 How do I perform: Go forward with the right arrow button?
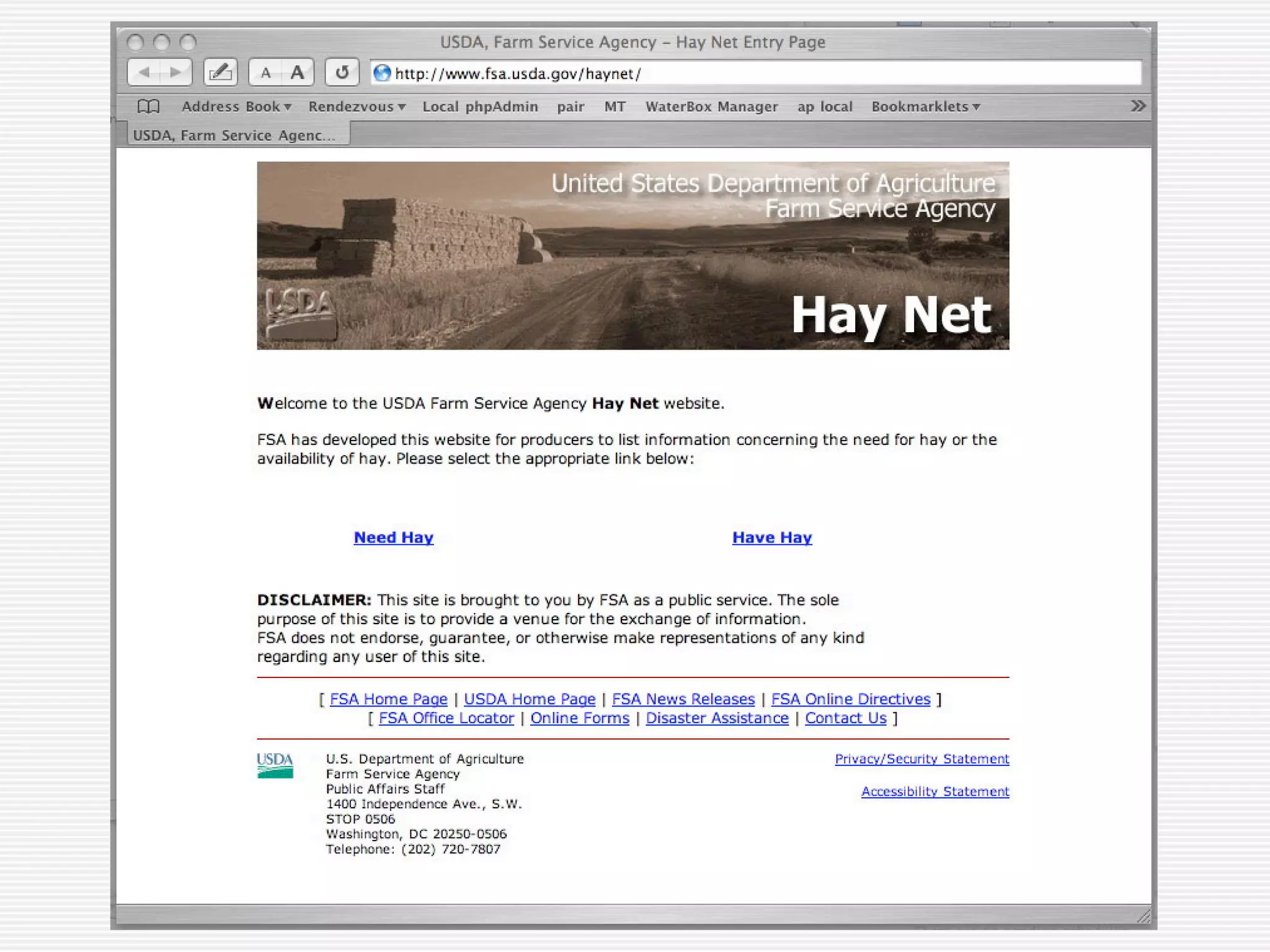pos(176,73)
